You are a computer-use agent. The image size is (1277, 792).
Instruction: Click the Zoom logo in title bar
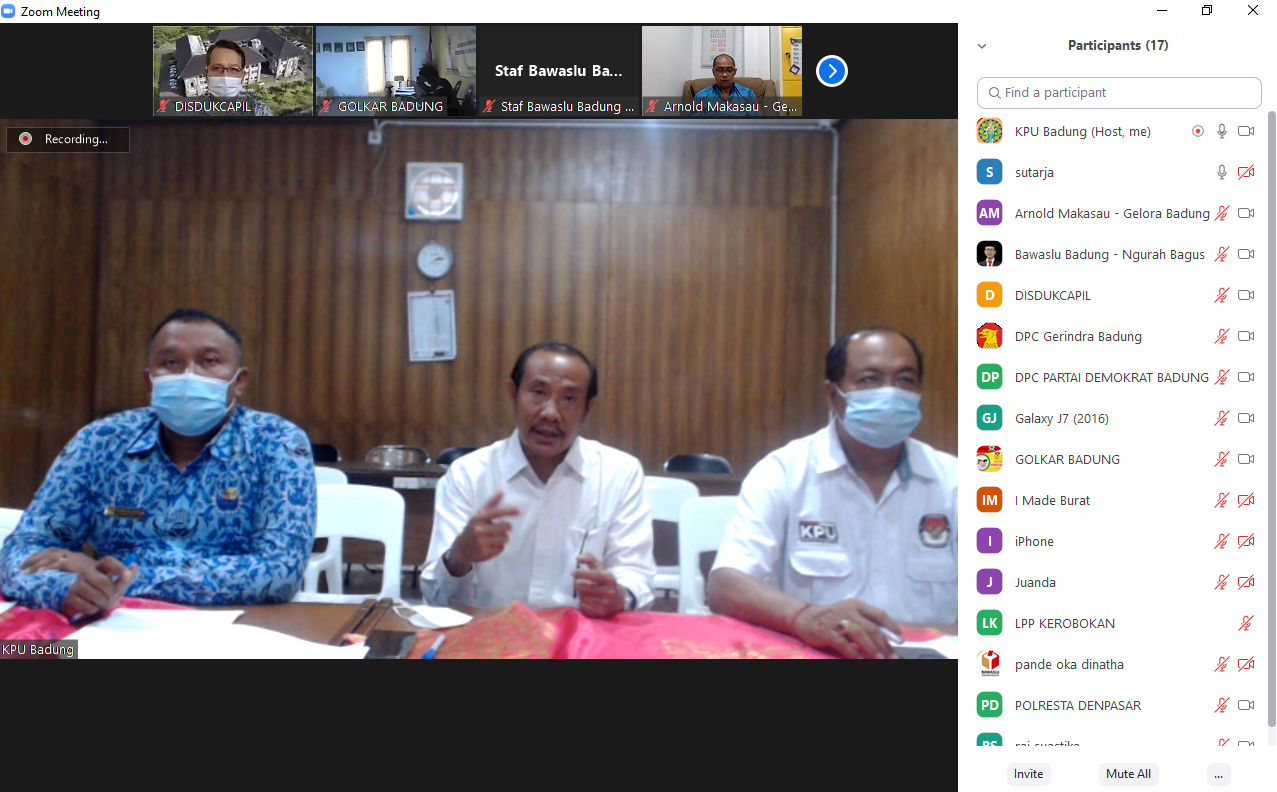coord(10,12)
